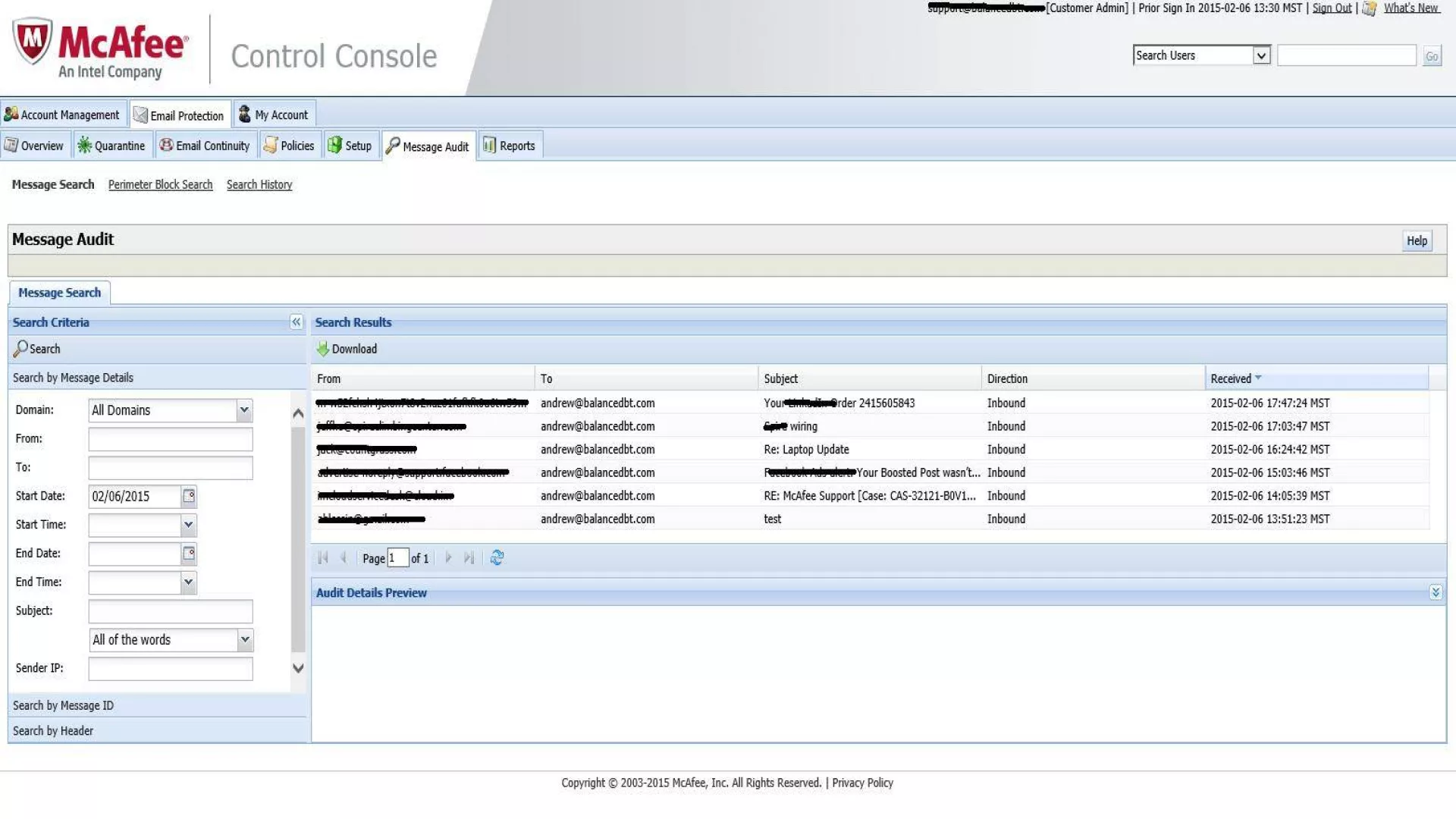Click the Help button
Image resolution: width=1456 pixels, height=819 pixels.
pyautogui.click(x=1417, y=241)
